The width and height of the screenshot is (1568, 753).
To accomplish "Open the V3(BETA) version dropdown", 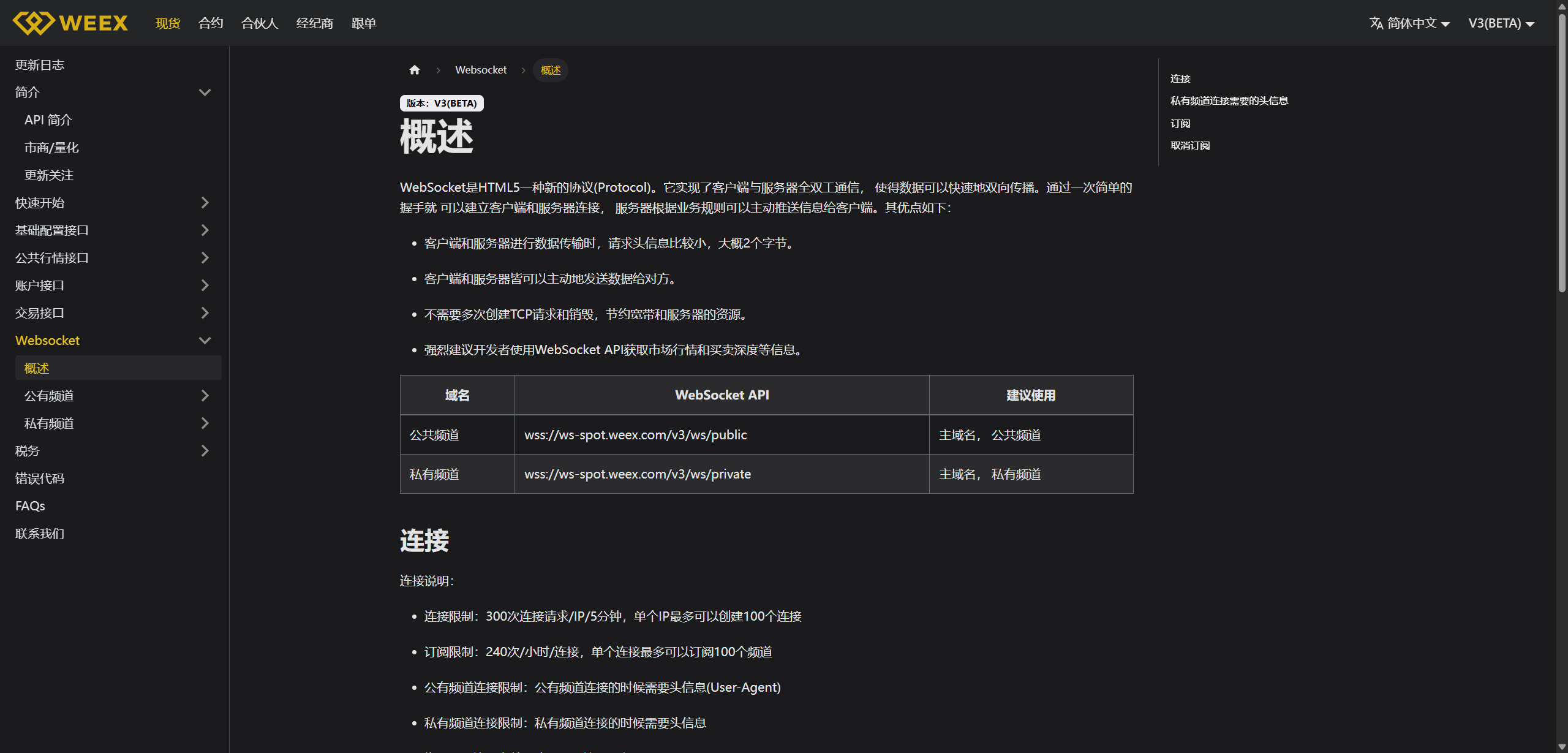I will (x=1501, y=23).
